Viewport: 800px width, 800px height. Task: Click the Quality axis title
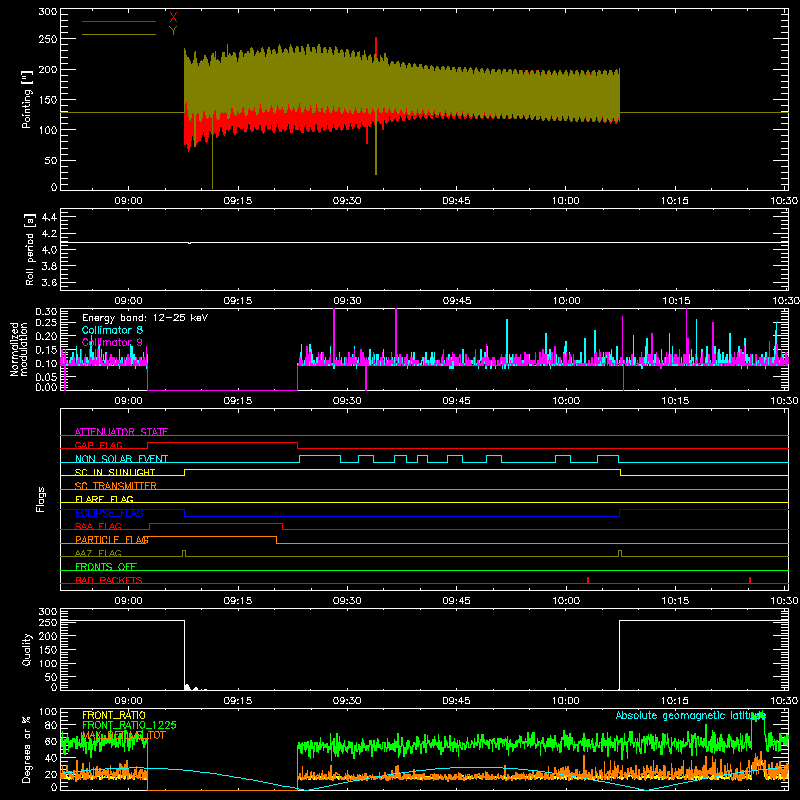(27, 649)
